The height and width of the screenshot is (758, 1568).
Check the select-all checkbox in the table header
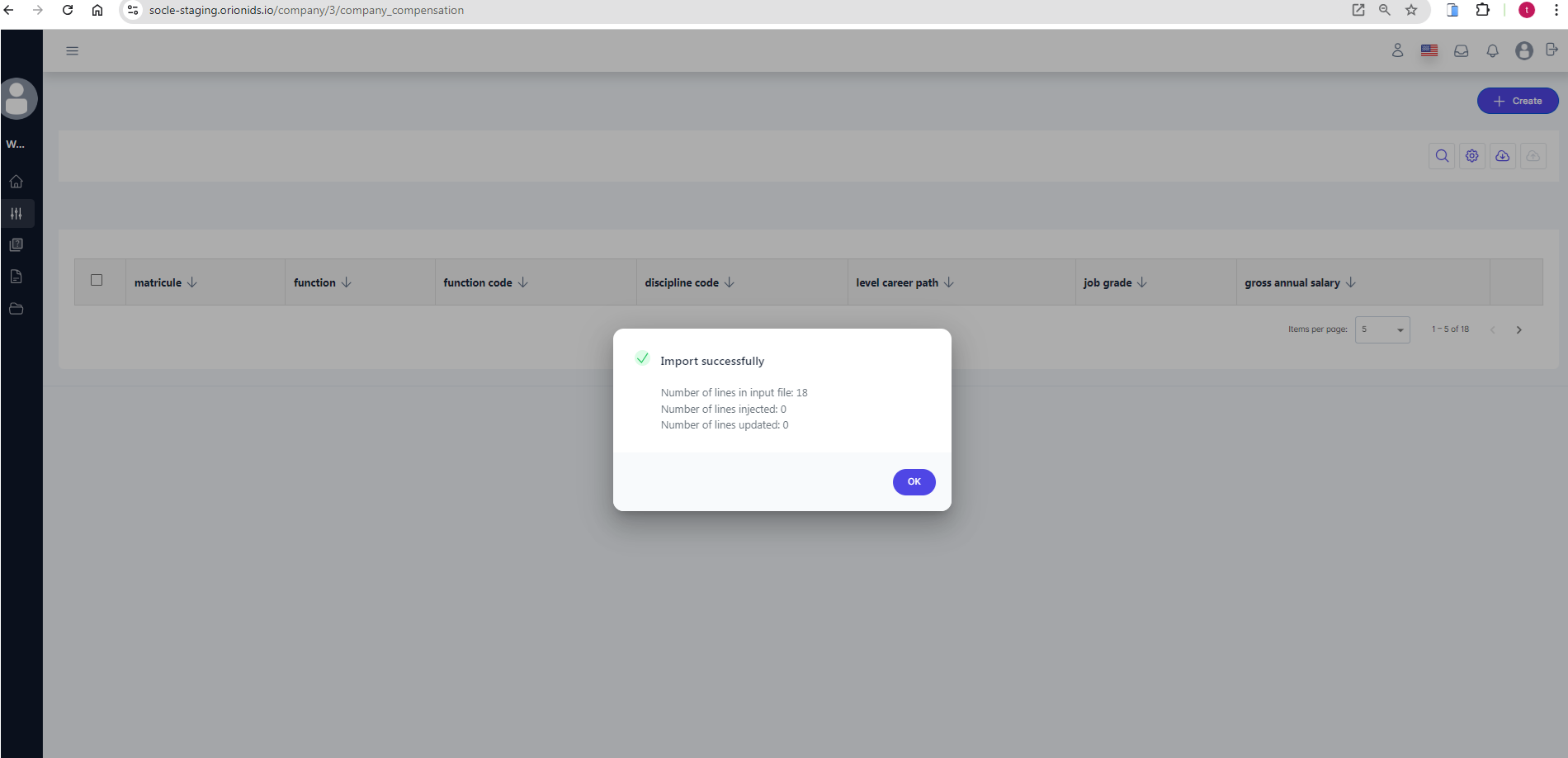click(x=97, y=280)
